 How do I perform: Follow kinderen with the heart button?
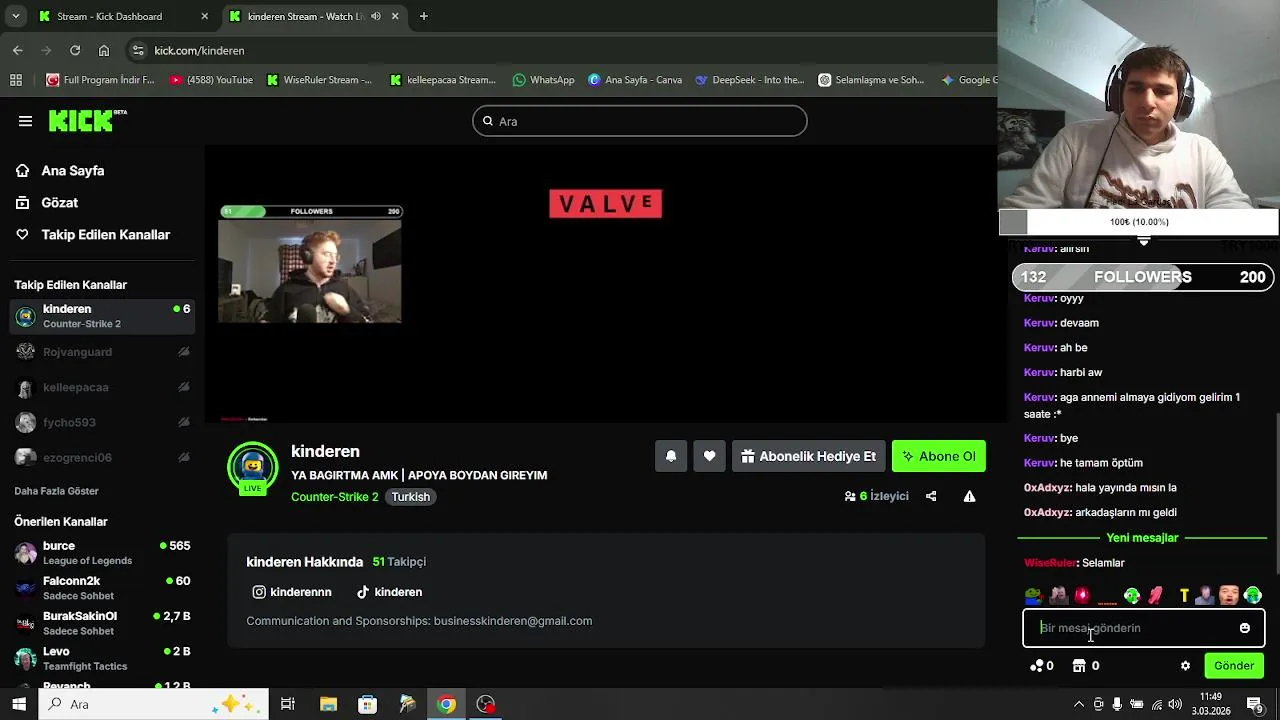pos(709,456)
